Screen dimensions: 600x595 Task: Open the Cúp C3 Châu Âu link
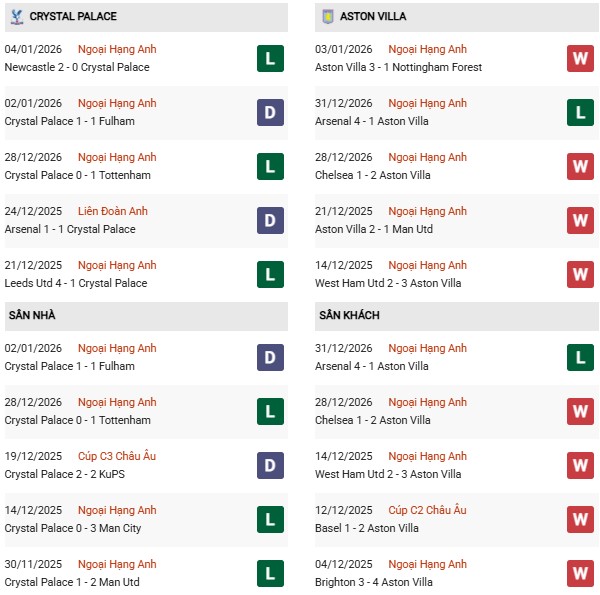point(117,457)
